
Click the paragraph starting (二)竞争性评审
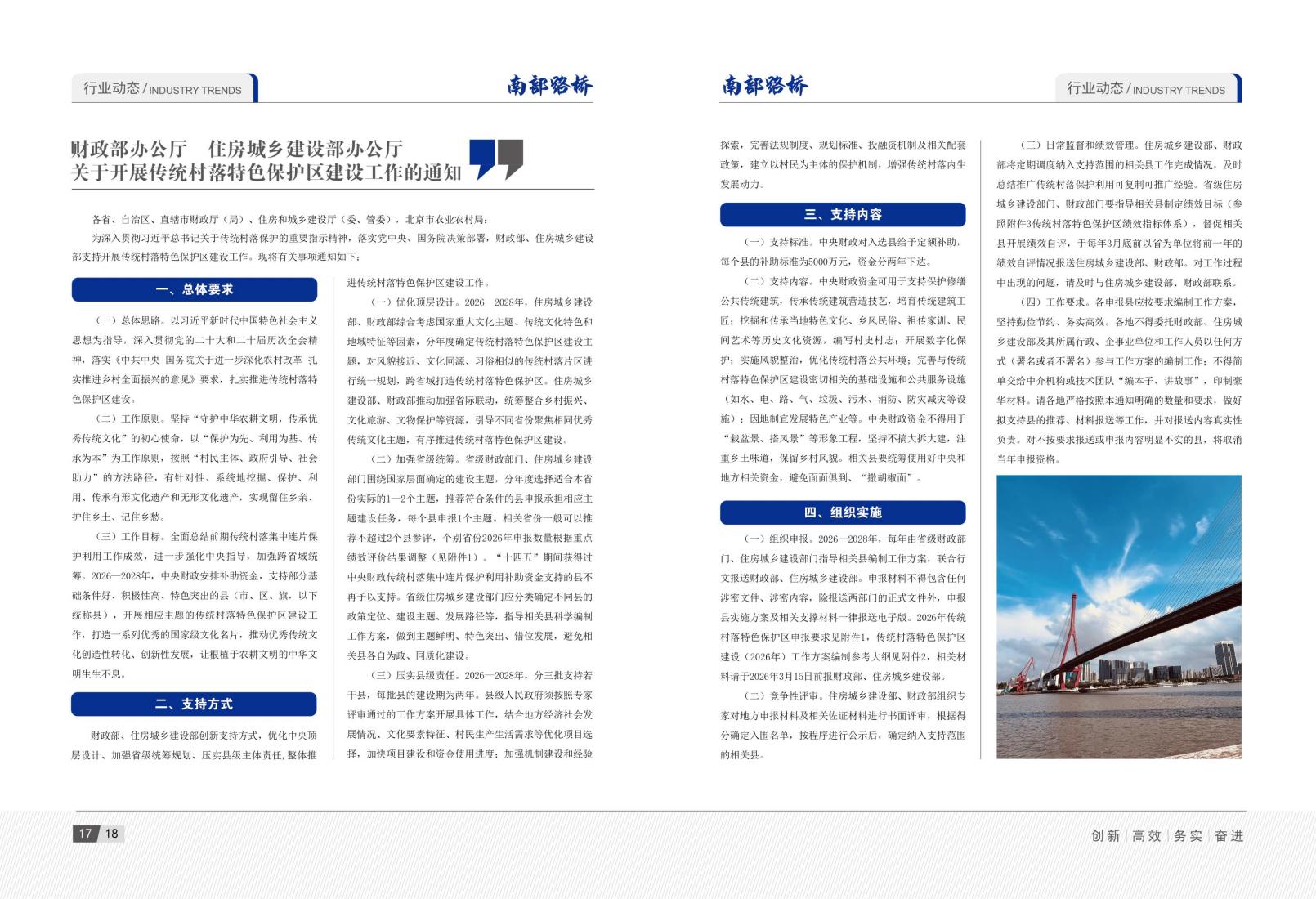click(x=843, y=725)
